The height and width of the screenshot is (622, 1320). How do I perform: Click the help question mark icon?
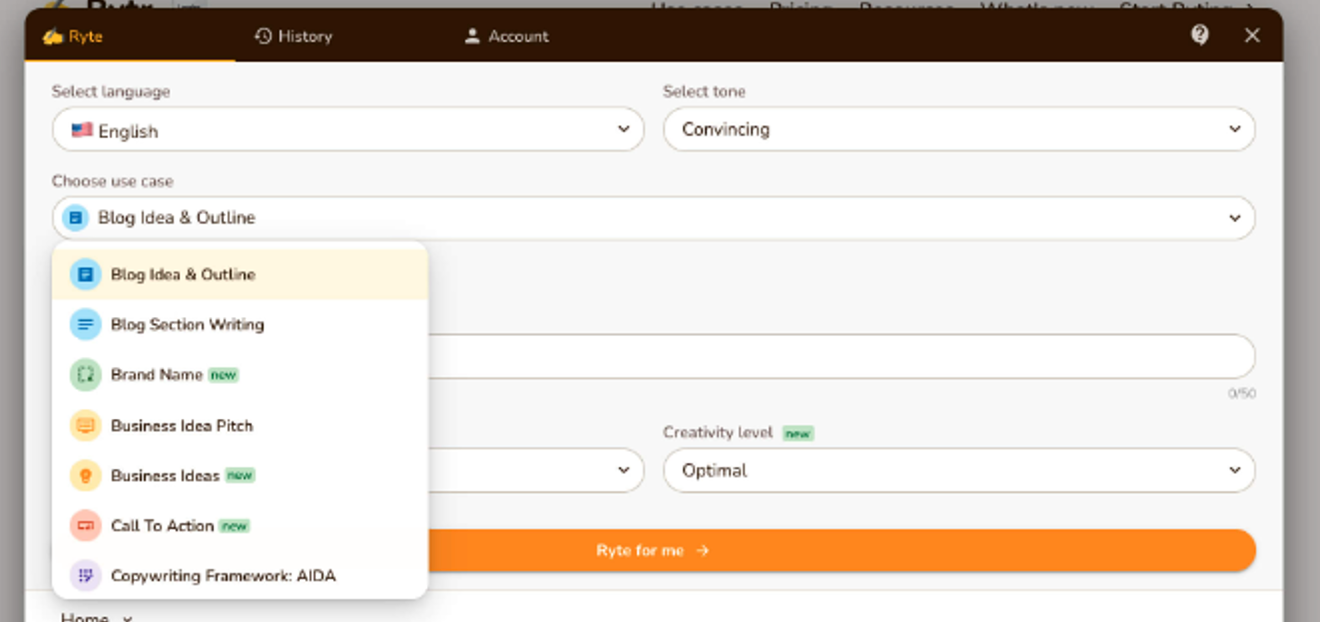point(1200,35)
